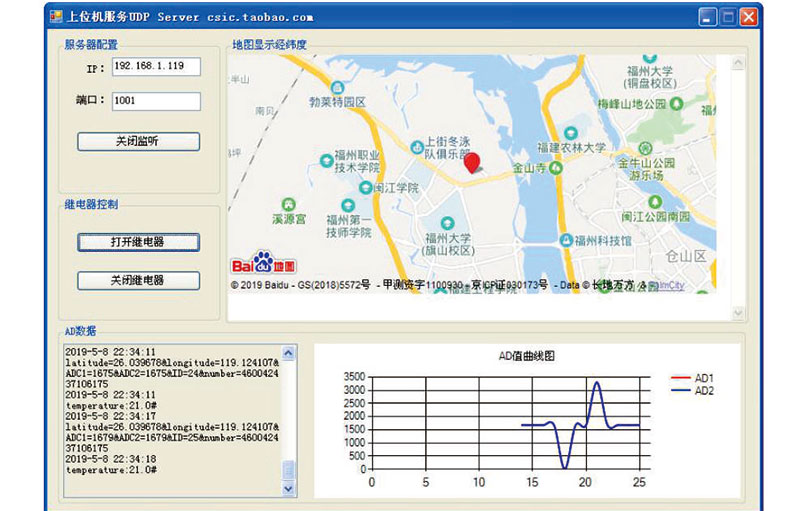Click the 闽江学院 school marker icon
Image resolution: width=800 pixels, height=511 pixels.
(365, 188)
